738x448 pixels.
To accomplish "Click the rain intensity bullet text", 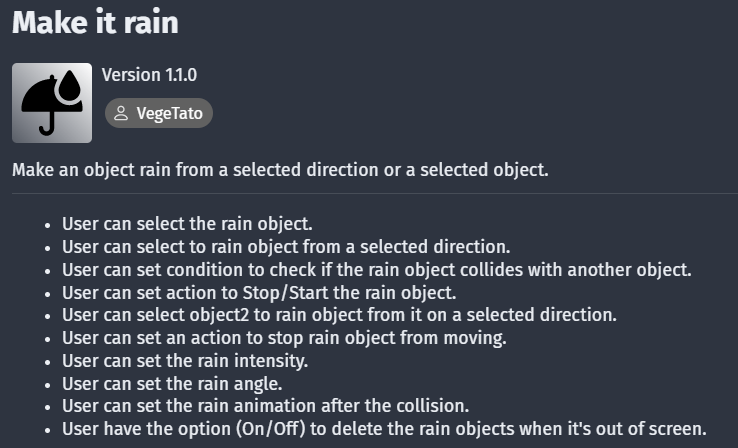I will [x=185, y=360].
